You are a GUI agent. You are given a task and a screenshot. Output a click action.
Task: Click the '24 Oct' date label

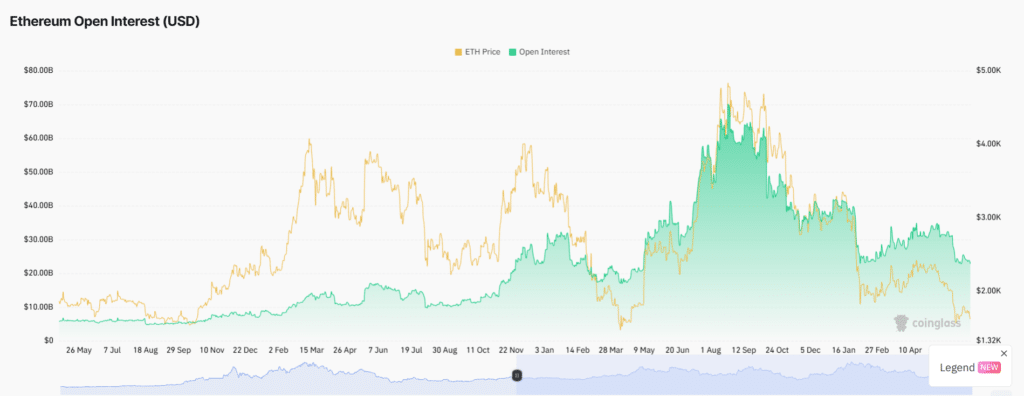click(776, 350)
